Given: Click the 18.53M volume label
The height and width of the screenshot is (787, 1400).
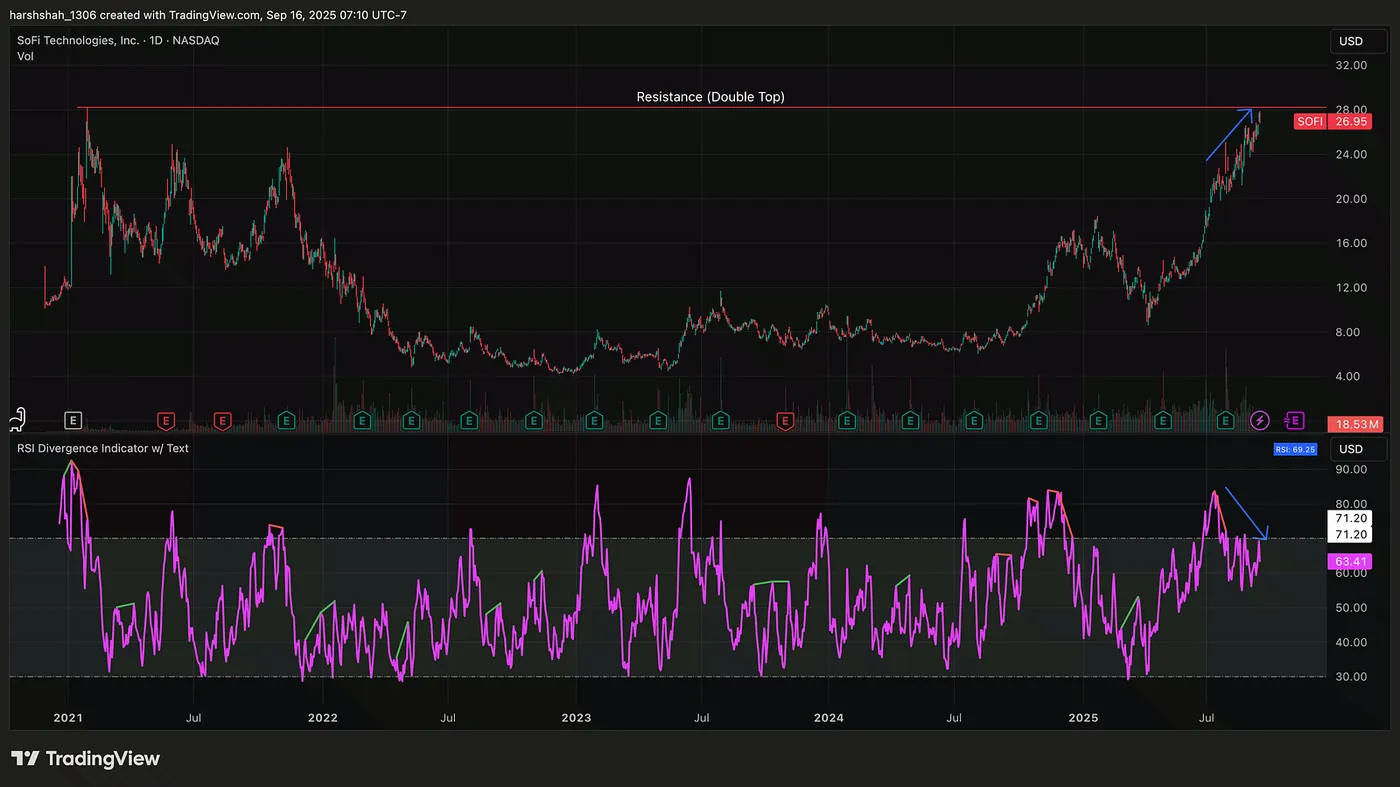Looking at the screenshot, I should tap(1357, 424).
